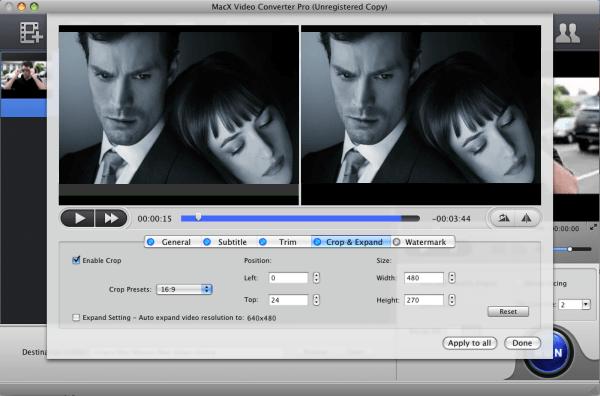Click the Add Video film icon
Screen dimensions: 600x396
pyautogui.click(x=31, y=32)
